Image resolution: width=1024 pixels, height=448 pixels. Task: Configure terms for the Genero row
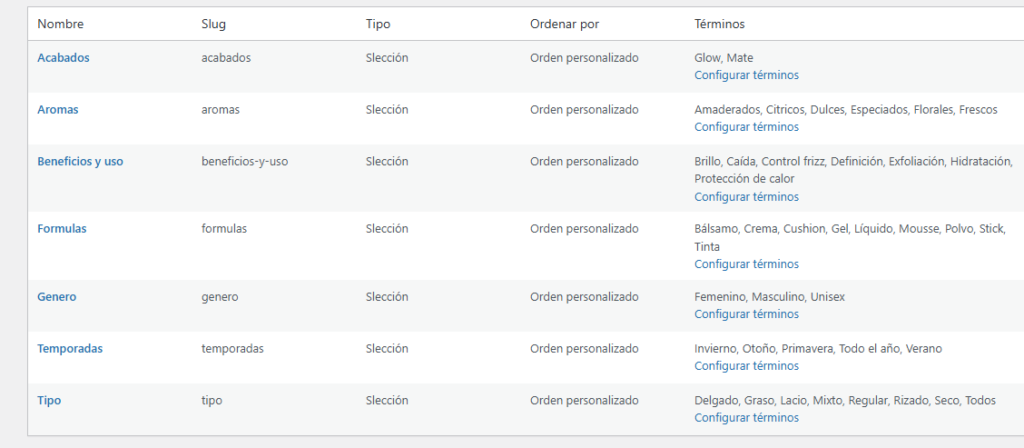coord(746,314)
